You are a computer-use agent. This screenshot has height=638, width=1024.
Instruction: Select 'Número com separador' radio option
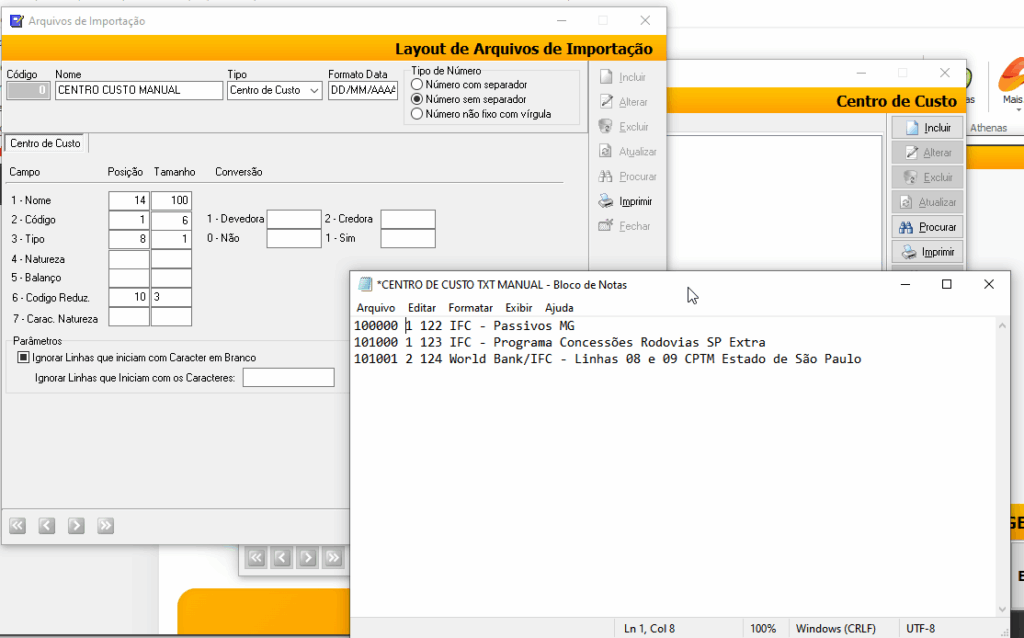417,85
